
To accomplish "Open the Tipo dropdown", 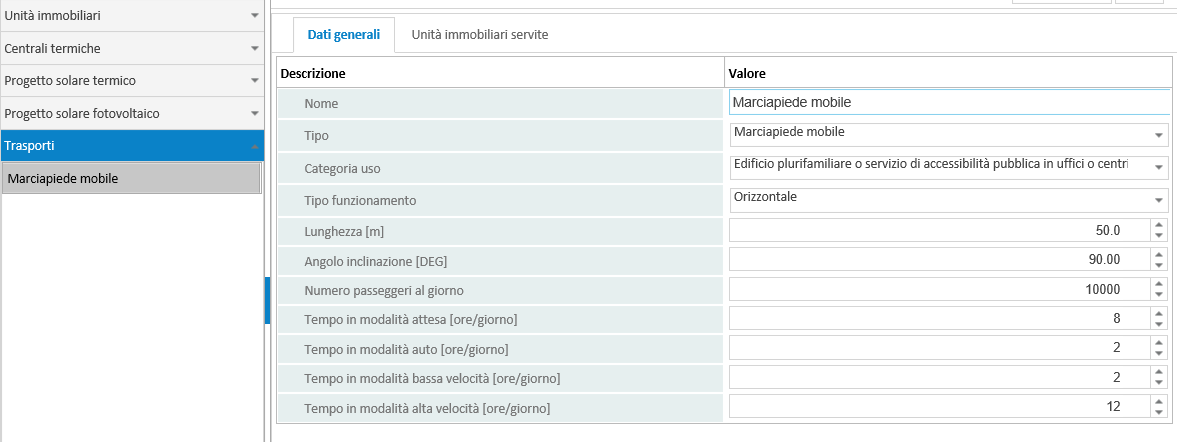I will click(x=949, y=134).
